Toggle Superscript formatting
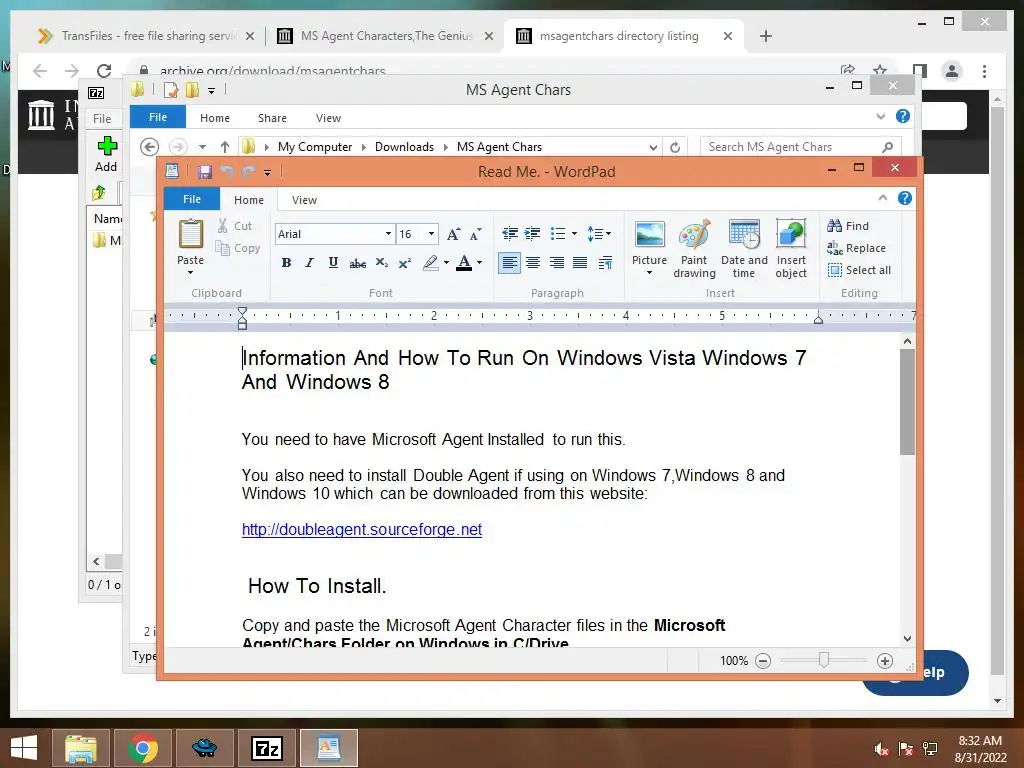Viewport: 1024px width, 768px height. [405, 263]
